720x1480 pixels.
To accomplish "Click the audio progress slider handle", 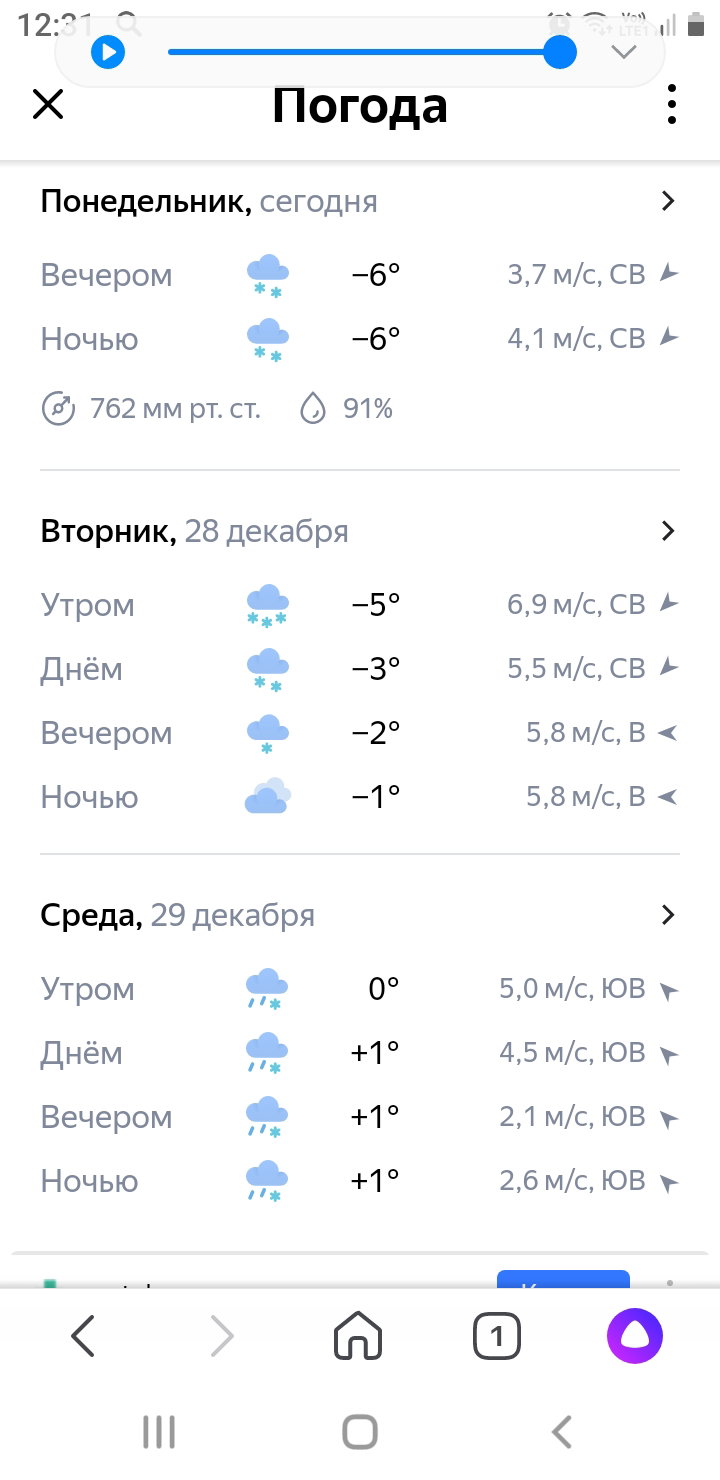I will tap(560, 51).
